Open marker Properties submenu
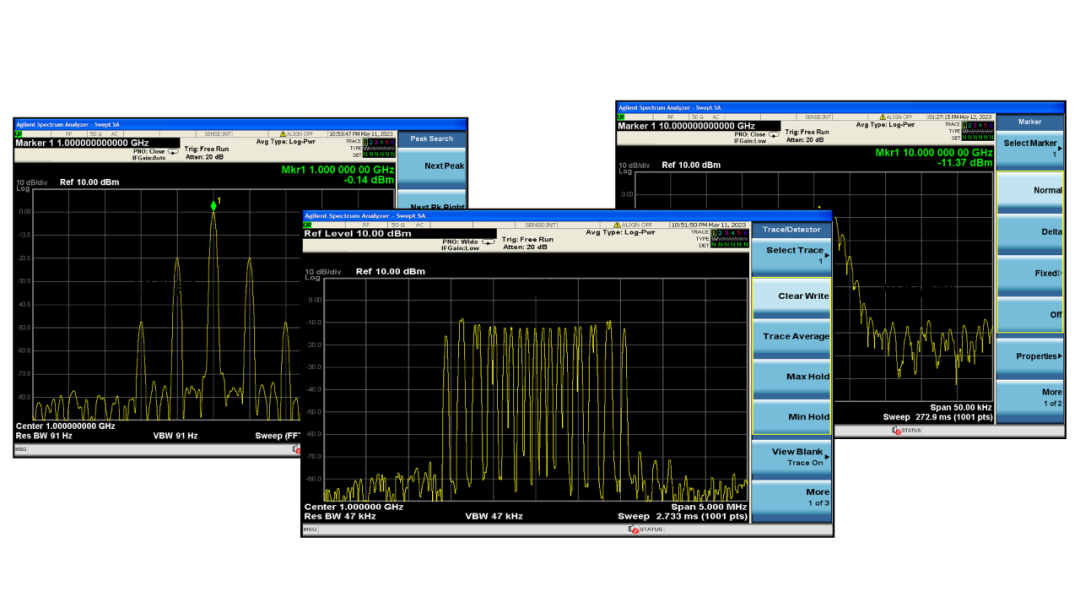1080x608 pixels. pos(1031,357)
